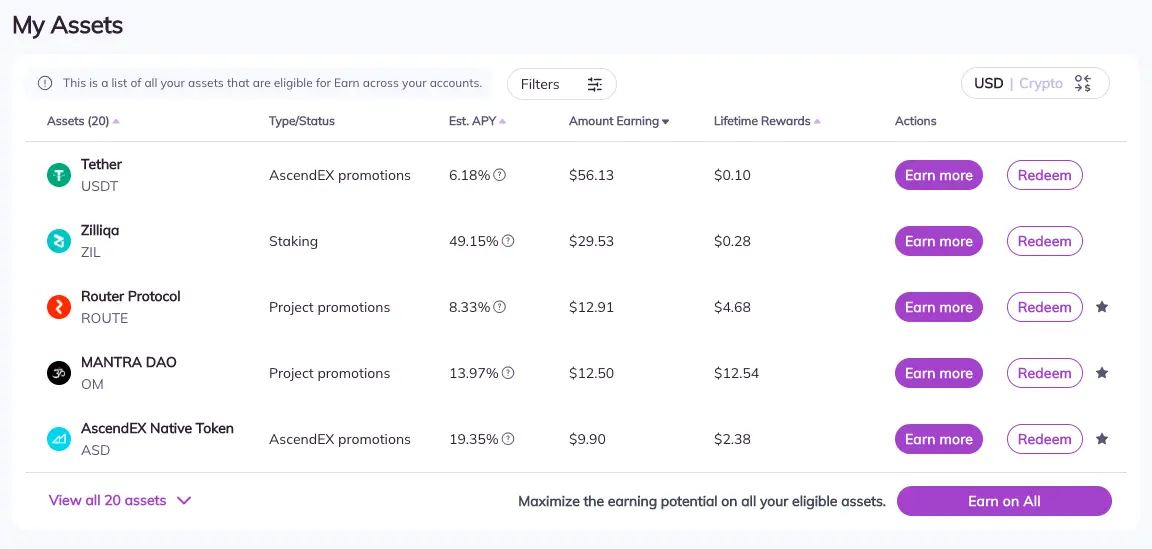This screenshot has width=1152, height=549.
Task: Click the currency swap icon beside Crypto
Action: tap(1083, 83)
